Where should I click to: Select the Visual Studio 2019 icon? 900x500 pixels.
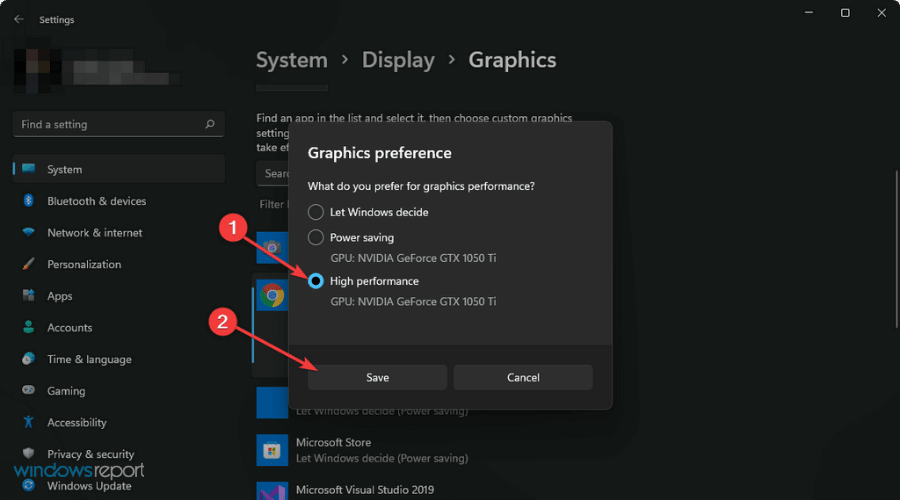[272, 491]
